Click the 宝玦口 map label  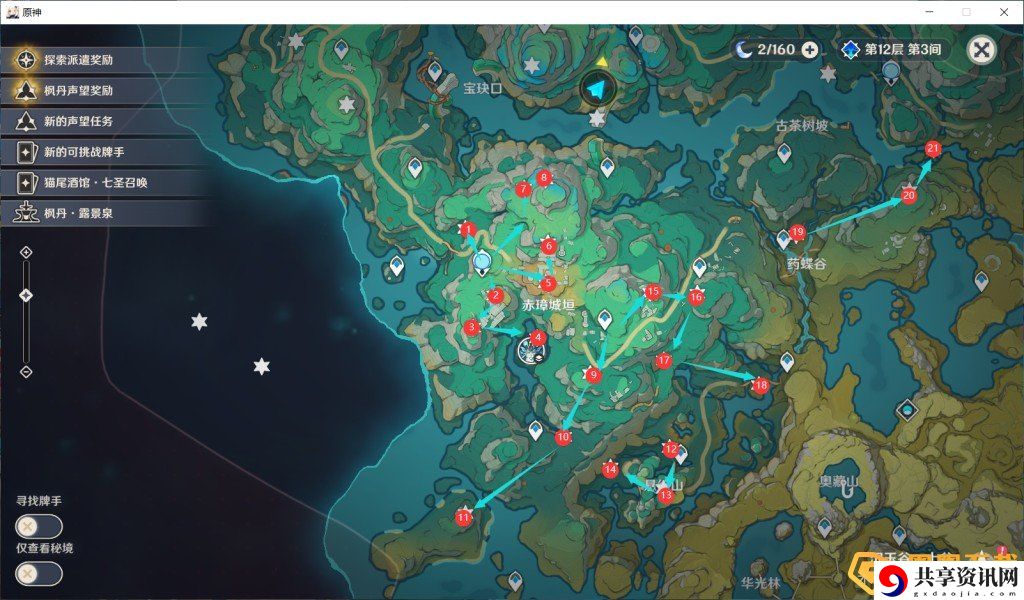pyautogui.click(x=483, y=88)
